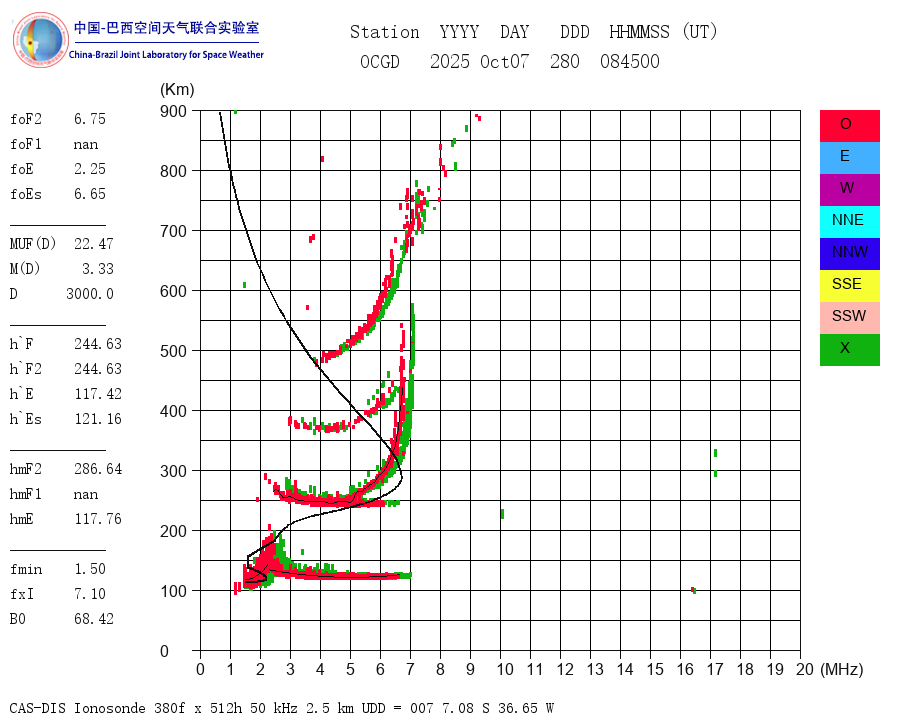The height and width of the screenshot is (720, 900).
Task: Click the fxI value 7.10
Action: 90,594
